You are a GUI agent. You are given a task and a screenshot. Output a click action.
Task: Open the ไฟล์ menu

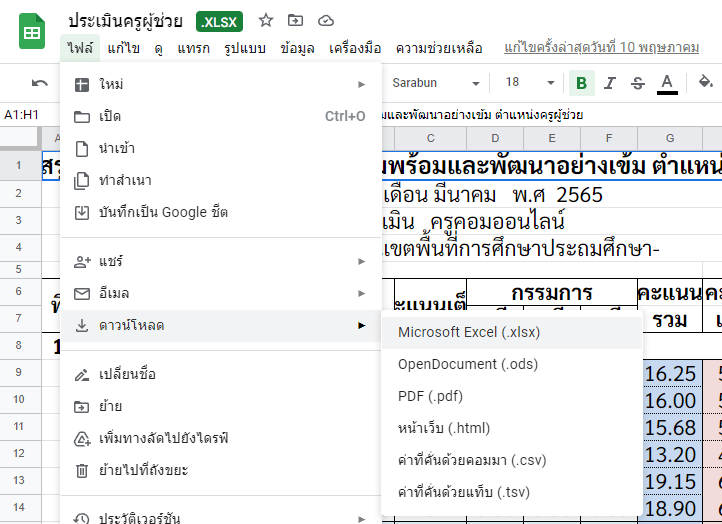[x=80, y=48]
